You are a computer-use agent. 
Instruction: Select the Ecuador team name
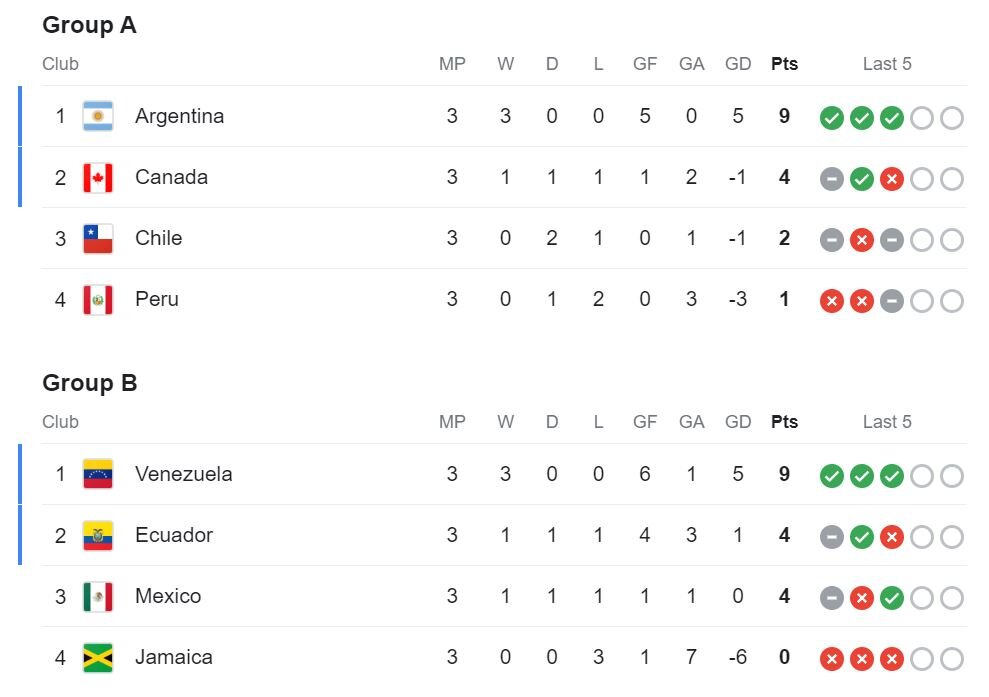(x=174, y=535)
